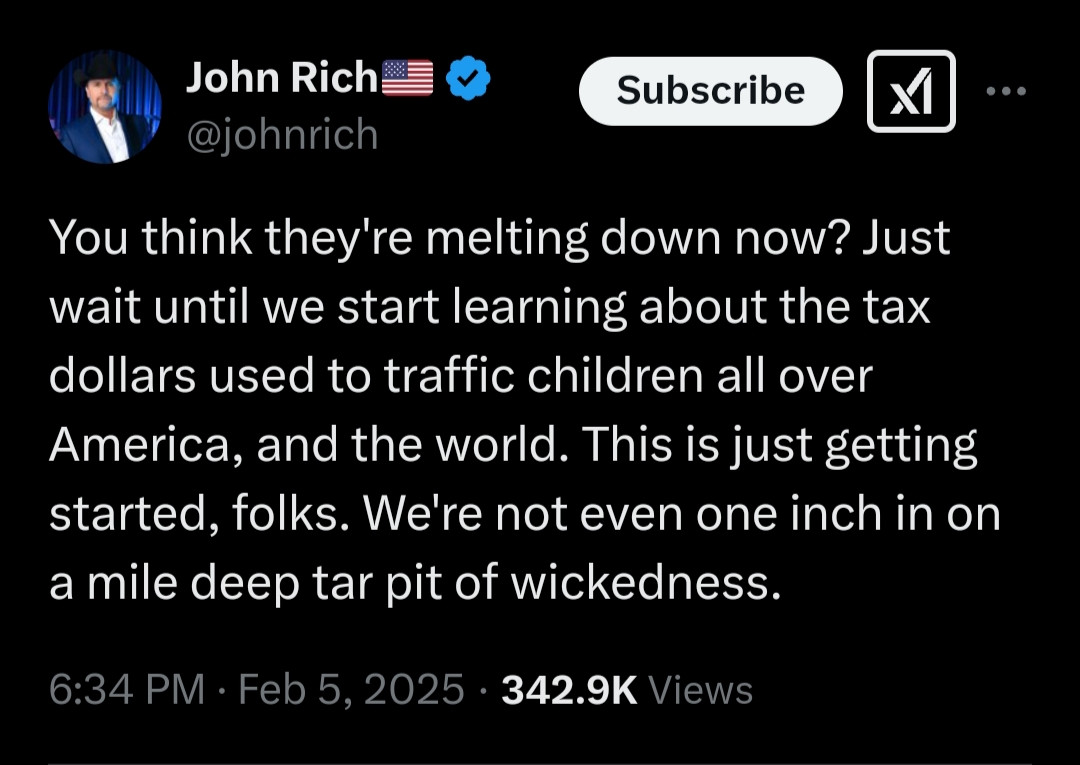This screenshot has width=1080, height=765.
Task: Click the Views label
Action: 700,690
